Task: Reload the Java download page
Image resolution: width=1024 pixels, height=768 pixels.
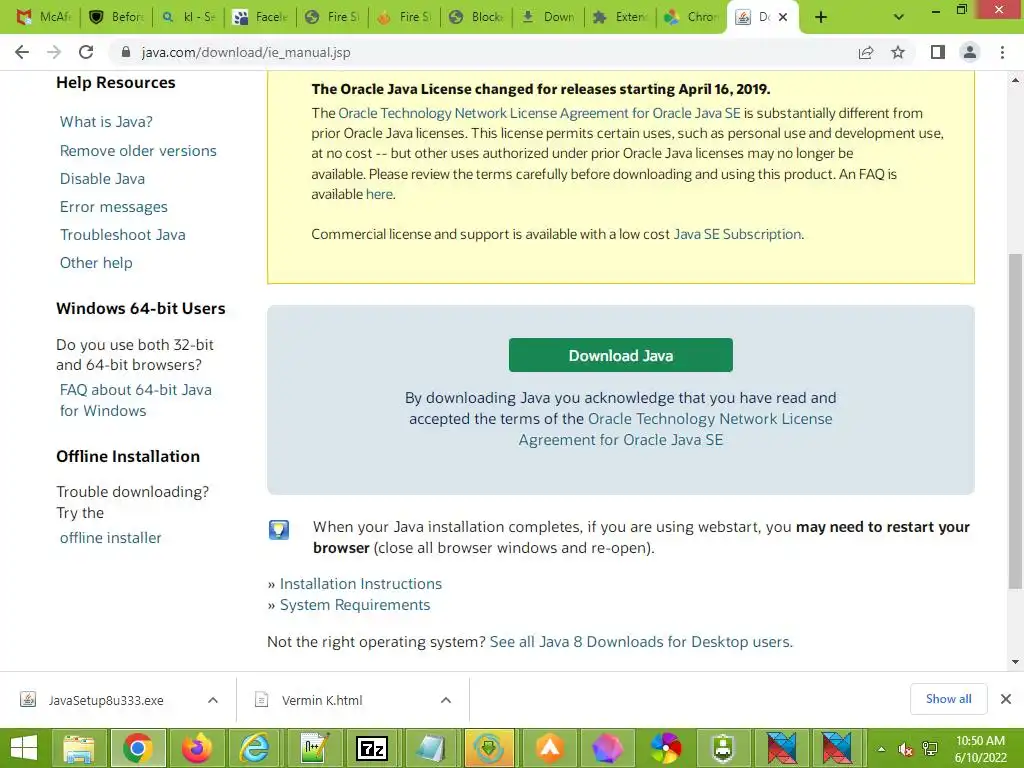Action: [86, 52]
